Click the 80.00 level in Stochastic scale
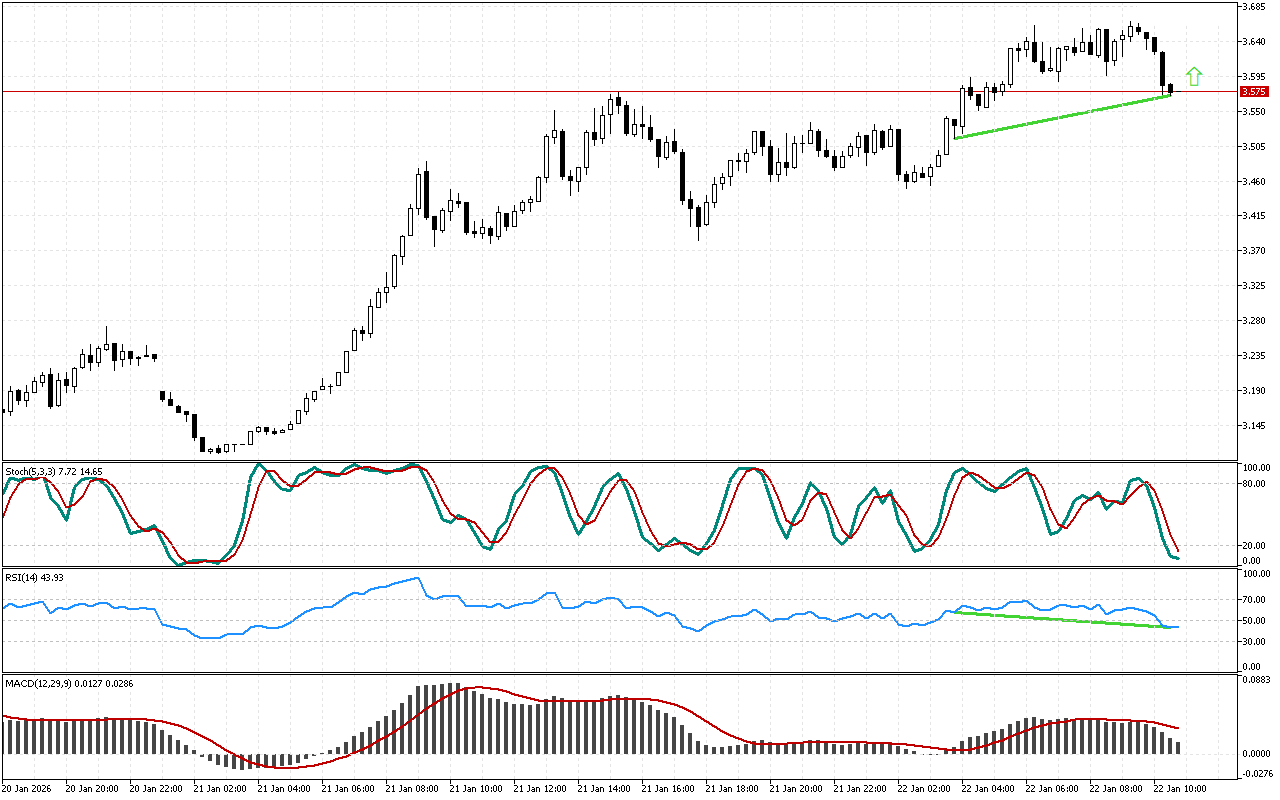1280x800 pixels. (x=1255, y=484)
